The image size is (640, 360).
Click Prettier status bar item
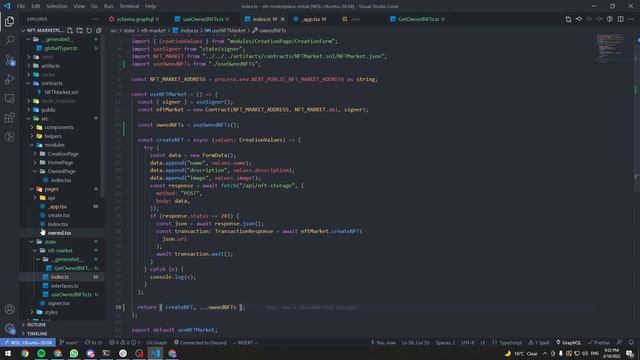pos(598,342)
